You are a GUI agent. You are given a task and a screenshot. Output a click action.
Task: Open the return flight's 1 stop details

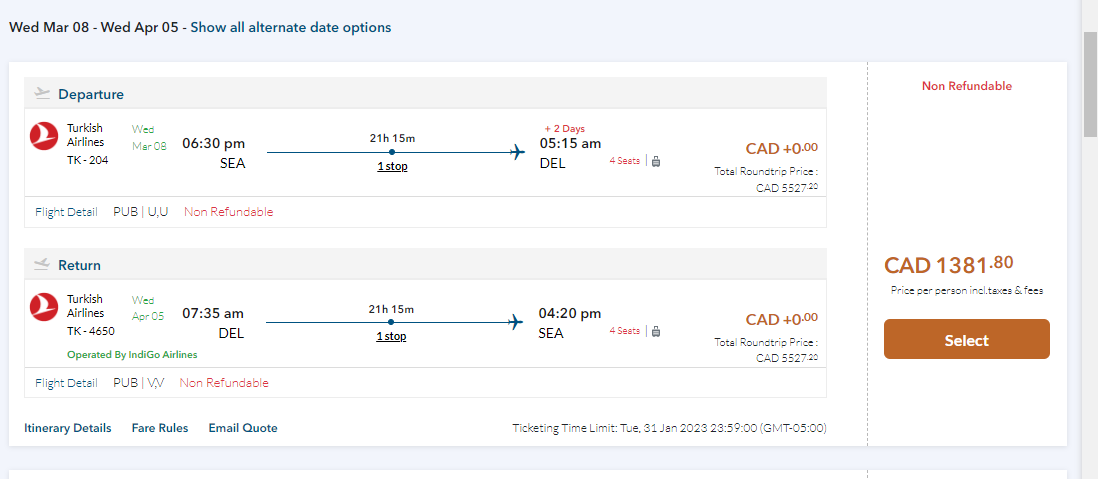391,336
